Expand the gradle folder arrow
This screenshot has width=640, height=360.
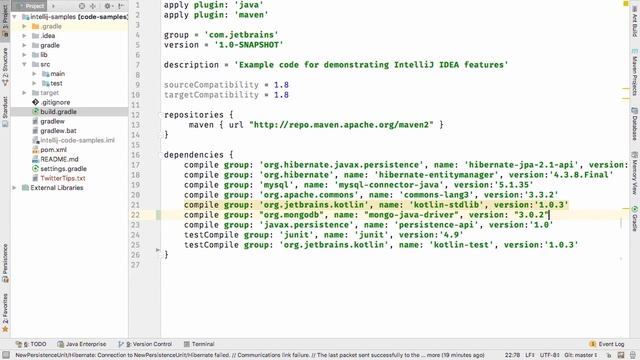(x=24, y=45)
